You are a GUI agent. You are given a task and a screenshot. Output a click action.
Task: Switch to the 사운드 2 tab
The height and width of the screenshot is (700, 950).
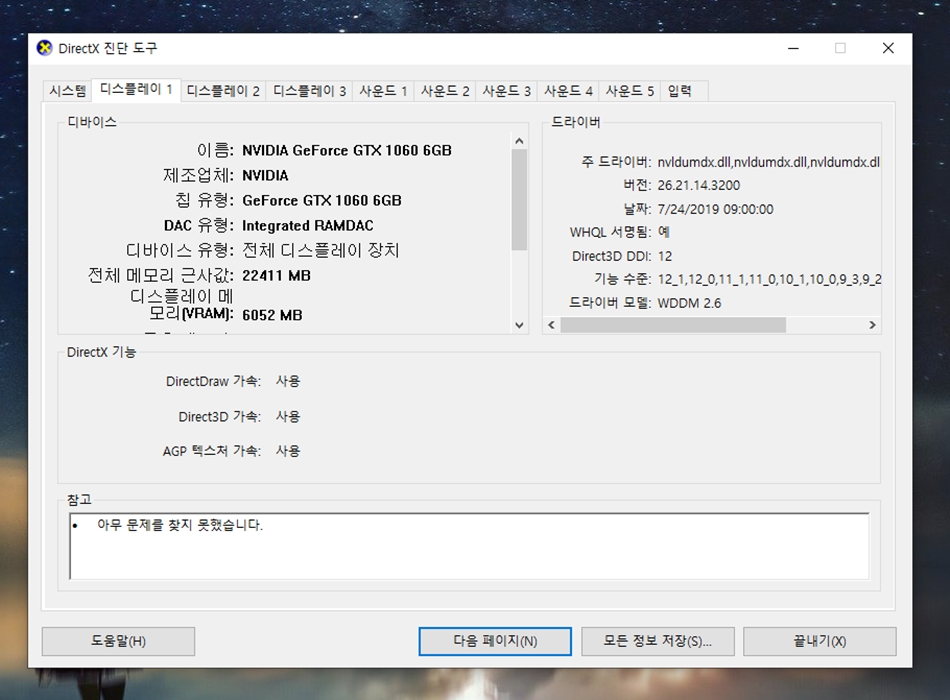point(445,91)
